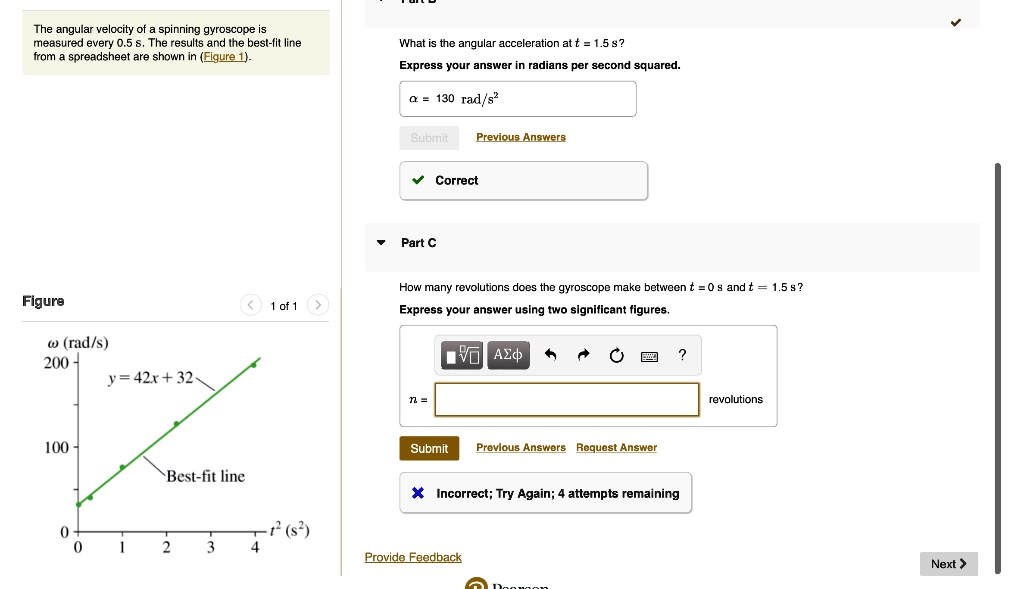1024x589 pixels.
Task: Open Previous Answers for angular acceleration part
Action: [x=521, y=137]
